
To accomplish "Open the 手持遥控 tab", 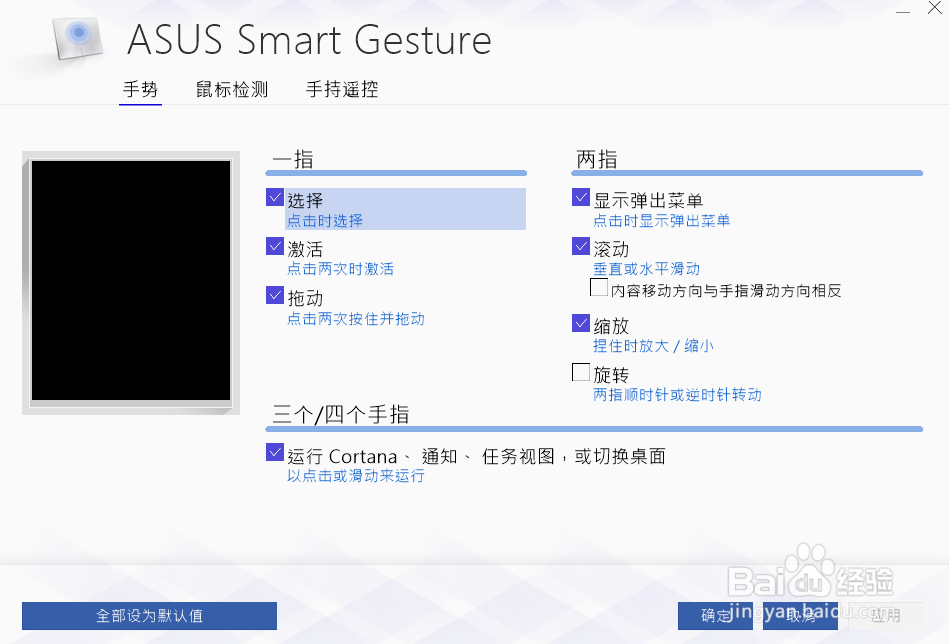I will [342, 90].
